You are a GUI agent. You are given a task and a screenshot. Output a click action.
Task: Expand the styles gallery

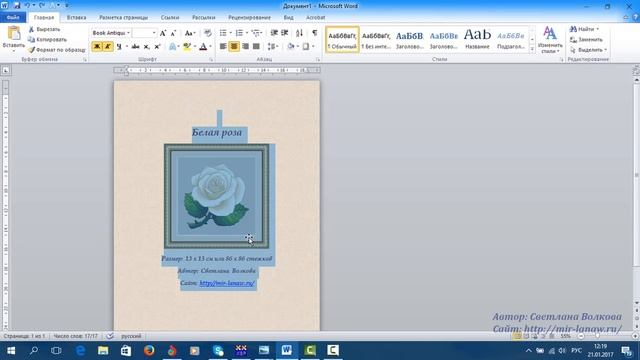[532, 49]
